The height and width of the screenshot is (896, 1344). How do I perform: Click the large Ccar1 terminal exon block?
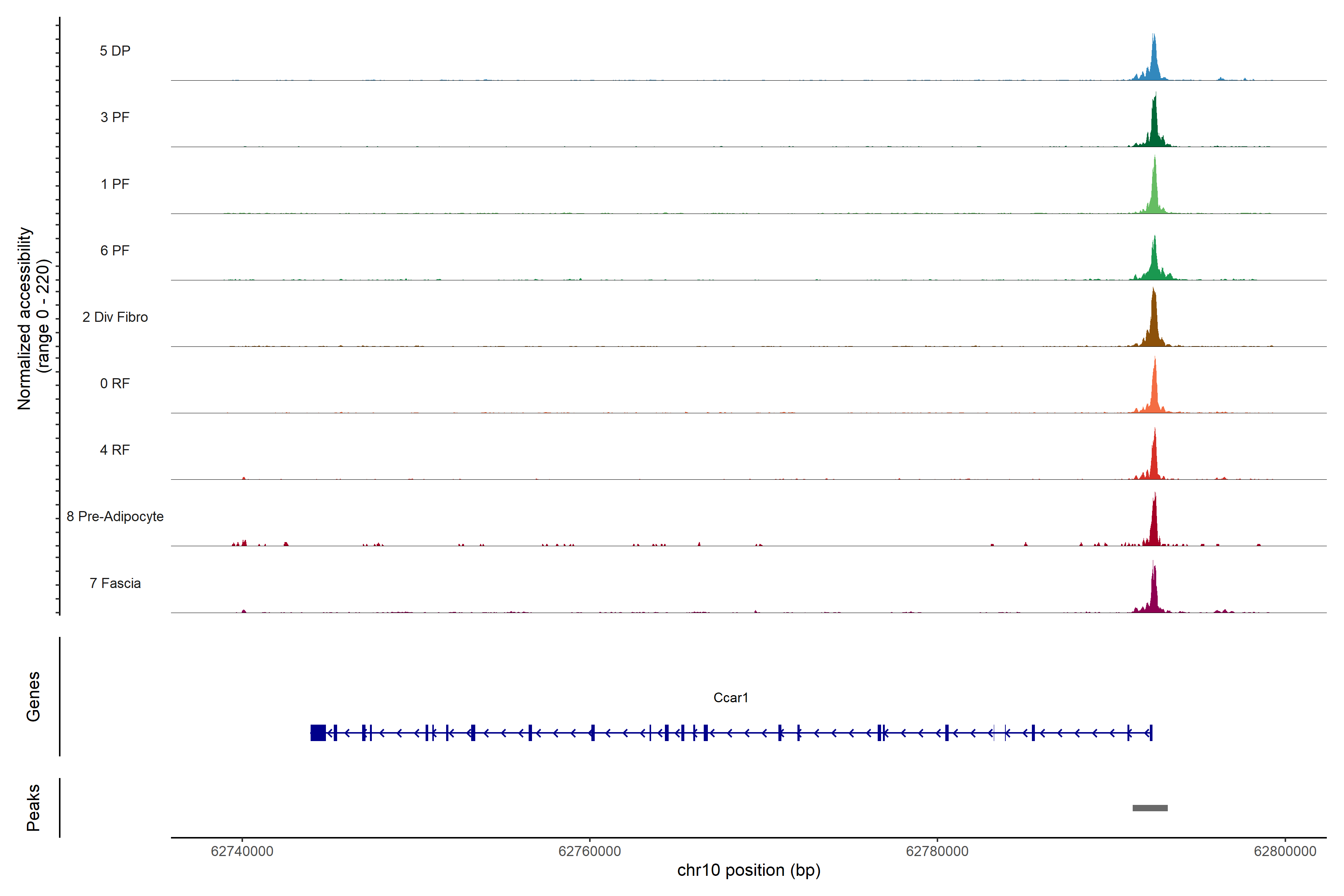point(318,732)
